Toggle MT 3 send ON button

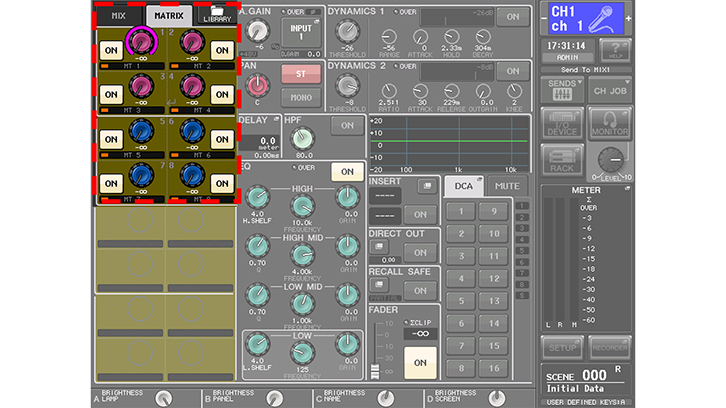pyautogui.click(x=111, y=94)
